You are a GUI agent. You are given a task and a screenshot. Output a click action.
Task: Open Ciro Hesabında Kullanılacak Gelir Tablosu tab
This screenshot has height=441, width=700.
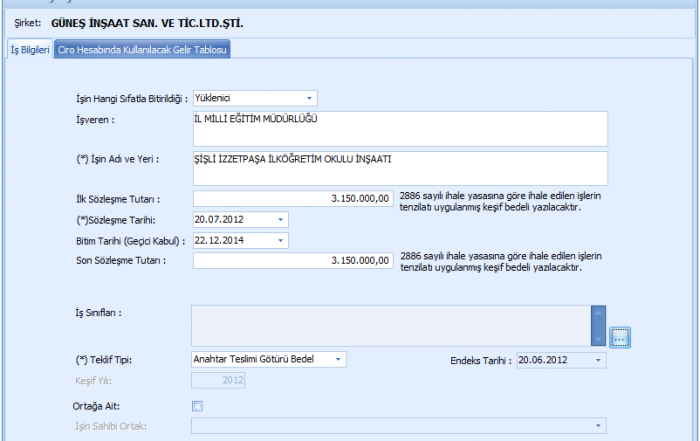[x=143, y=49]
